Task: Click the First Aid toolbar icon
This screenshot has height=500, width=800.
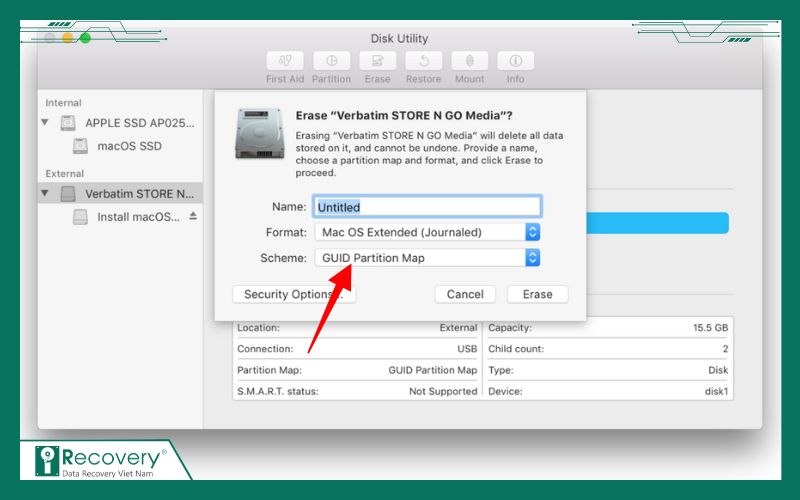Action: point(285,61)
